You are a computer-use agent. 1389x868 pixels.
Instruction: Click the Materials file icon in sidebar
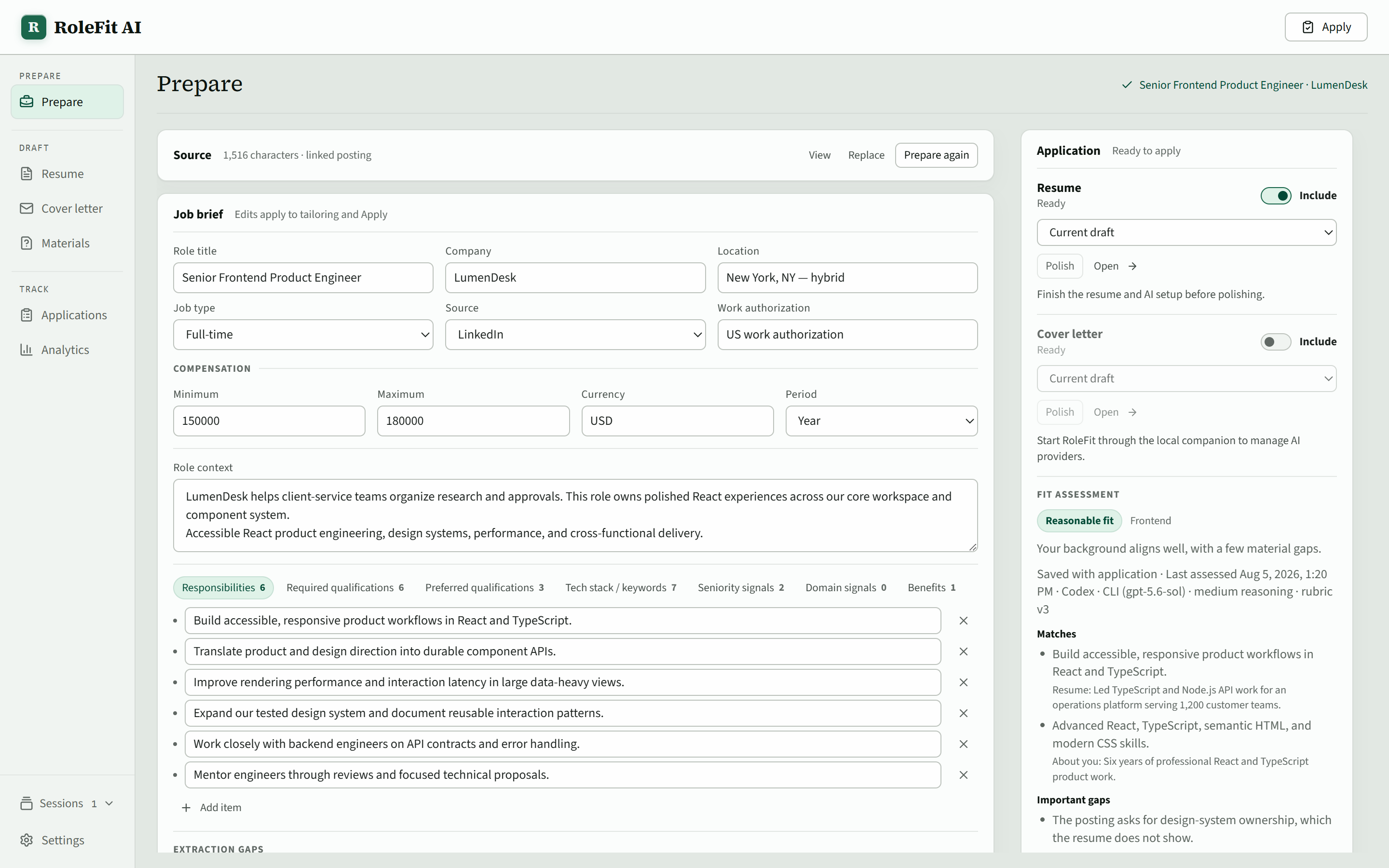pyautogui.click(x=27, y=243)
